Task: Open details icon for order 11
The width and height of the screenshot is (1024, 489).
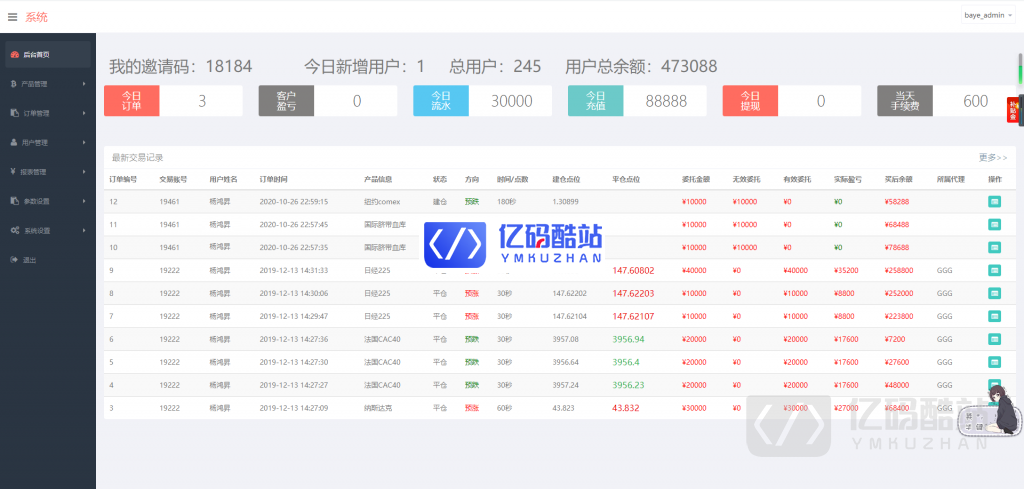Action: (x=994, y=225)
